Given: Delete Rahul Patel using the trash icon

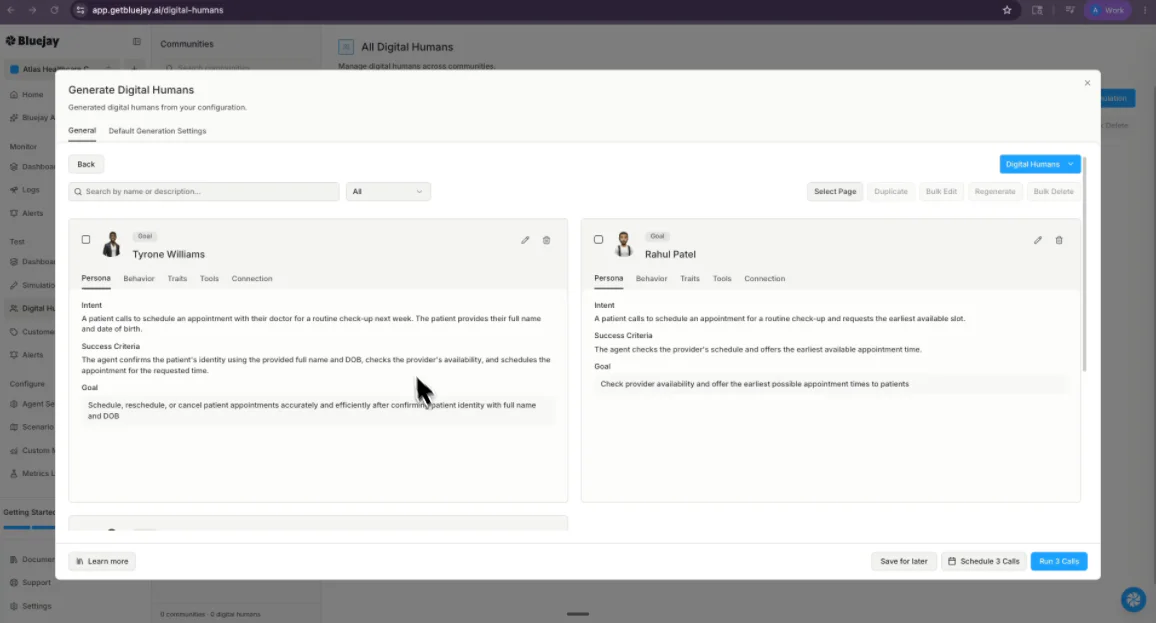Looking at the screenshot, I should click(1059, 240).
